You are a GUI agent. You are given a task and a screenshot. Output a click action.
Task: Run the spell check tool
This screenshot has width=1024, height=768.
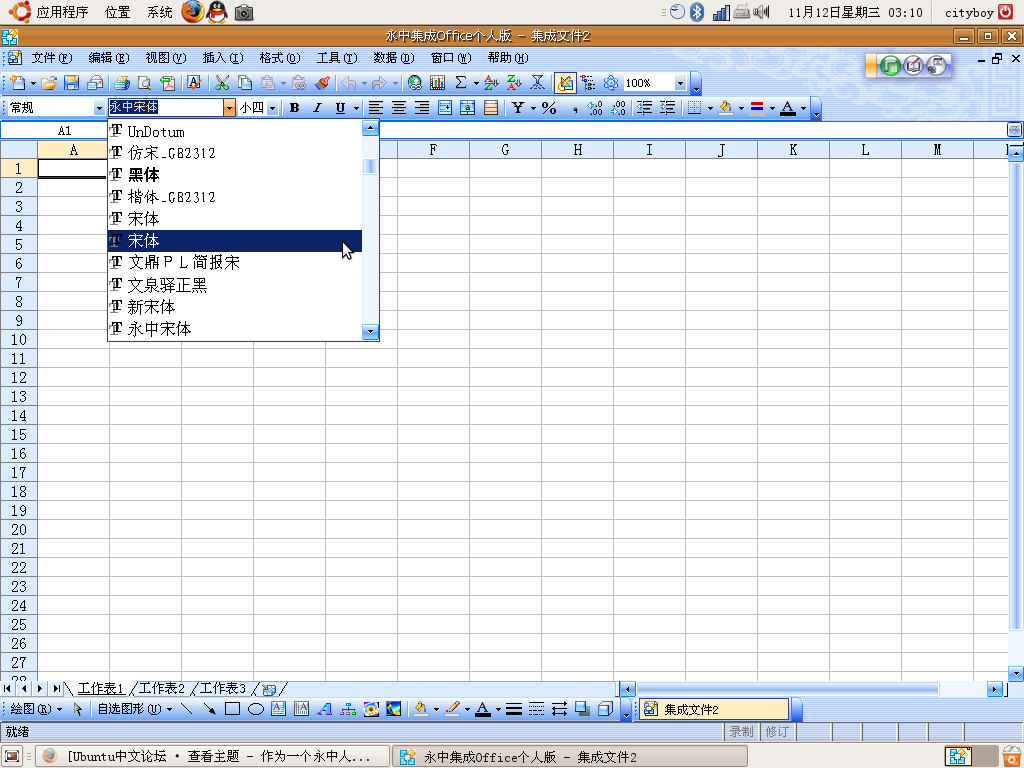pos(194,83)
